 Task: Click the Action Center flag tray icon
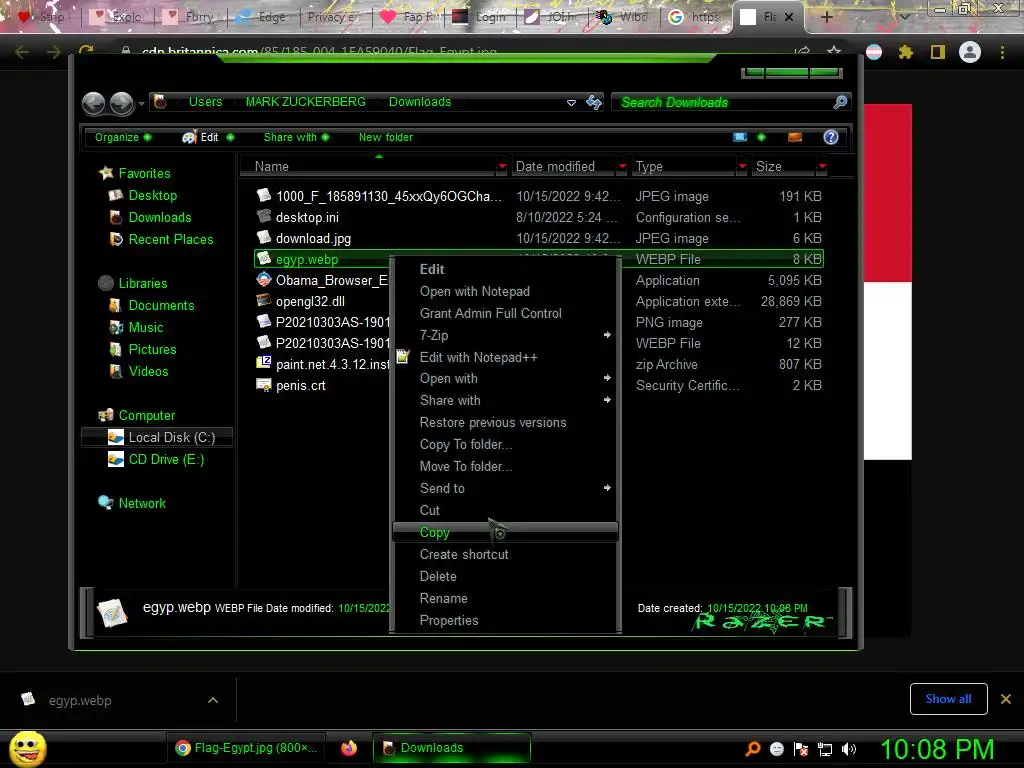click(x=801, y=749)
